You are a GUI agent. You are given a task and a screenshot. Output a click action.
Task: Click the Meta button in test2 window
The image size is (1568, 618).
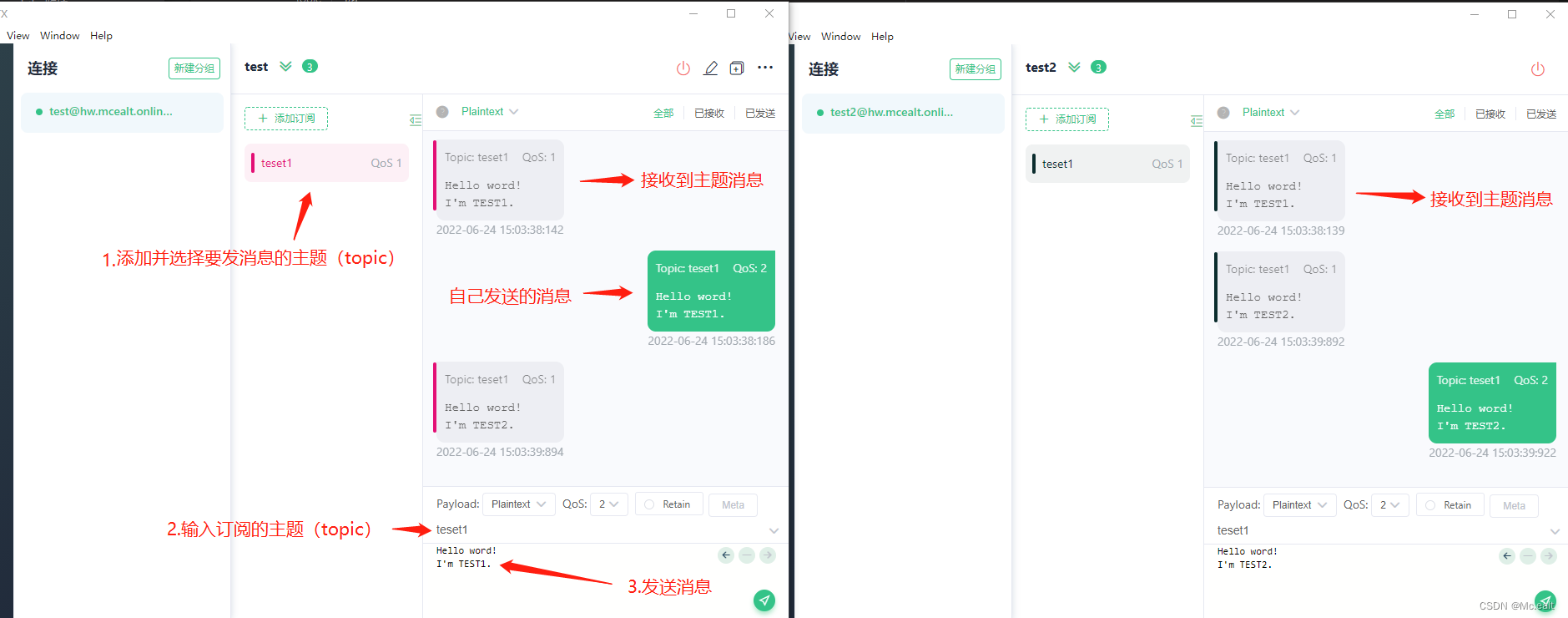point(1514,506)
